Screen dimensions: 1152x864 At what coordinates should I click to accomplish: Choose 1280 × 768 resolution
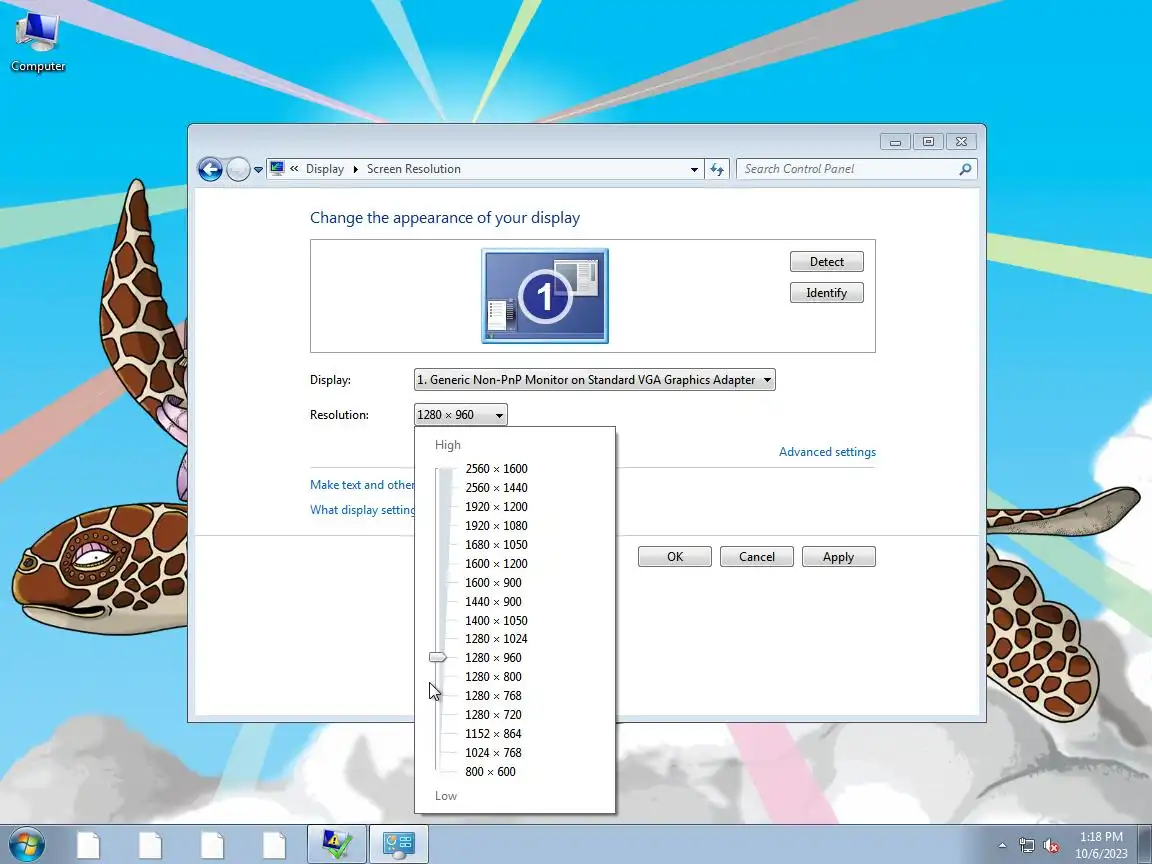tap(493, 696)
